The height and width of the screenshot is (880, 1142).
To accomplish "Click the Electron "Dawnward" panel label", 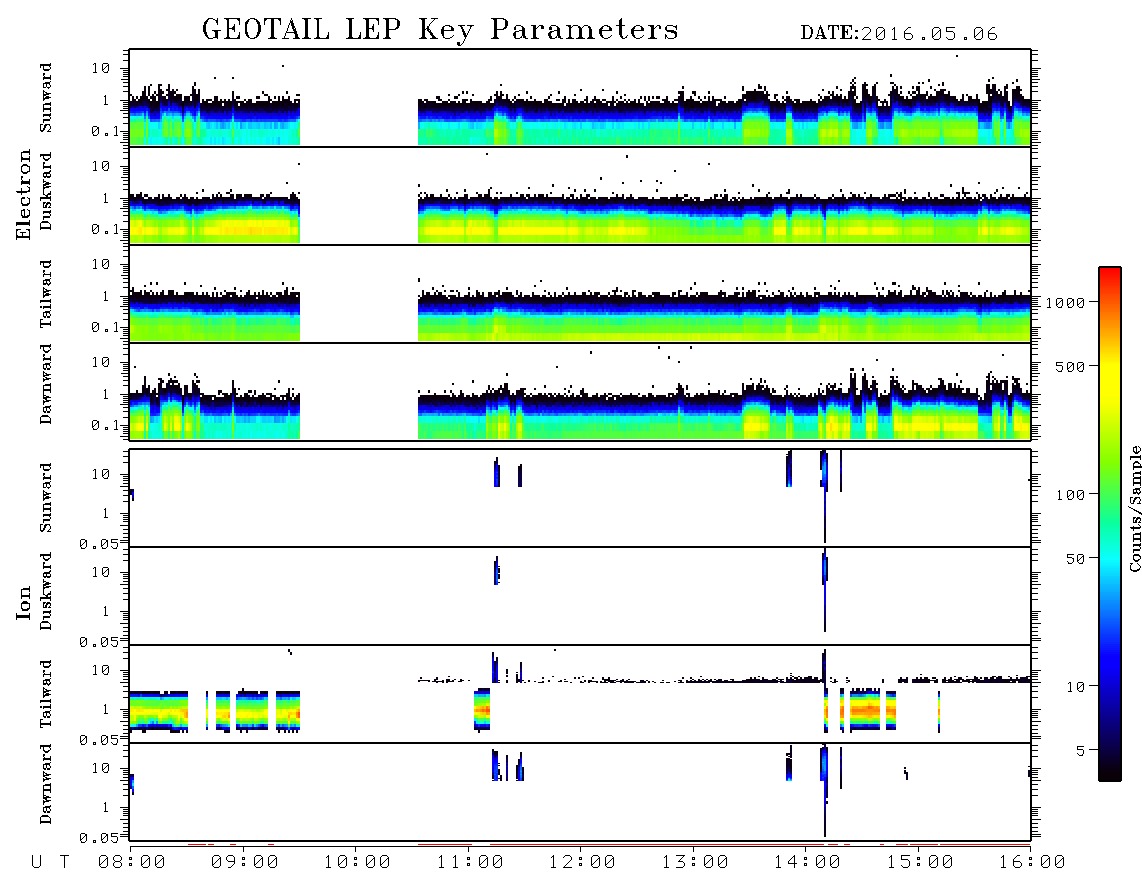I will [46, 385].
